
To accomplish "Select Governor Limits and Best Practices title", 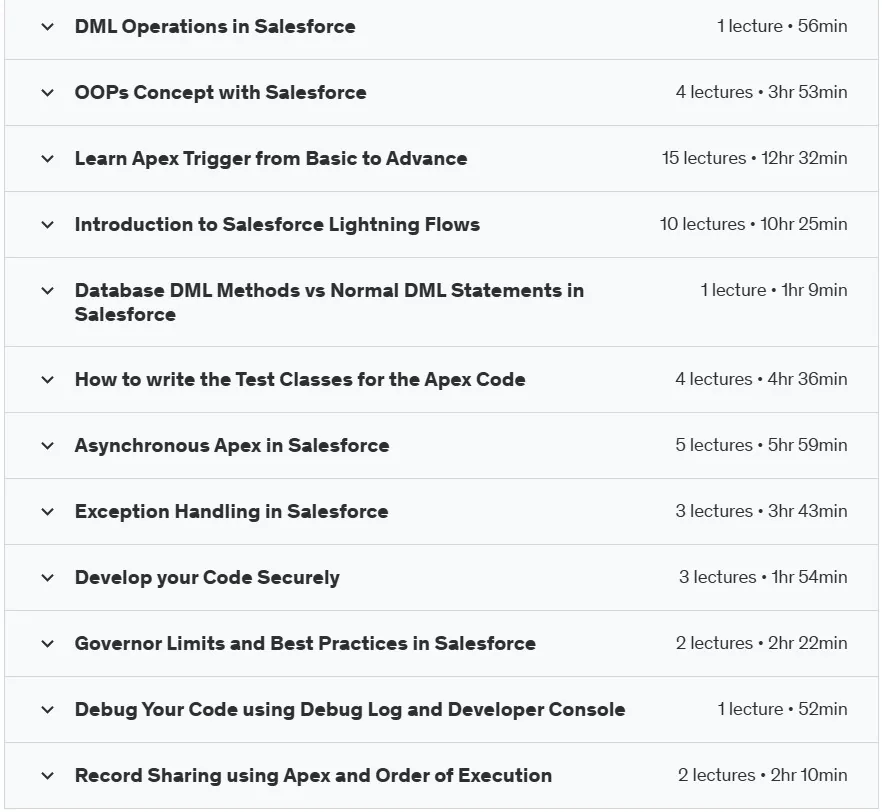I will coord(305,643).
